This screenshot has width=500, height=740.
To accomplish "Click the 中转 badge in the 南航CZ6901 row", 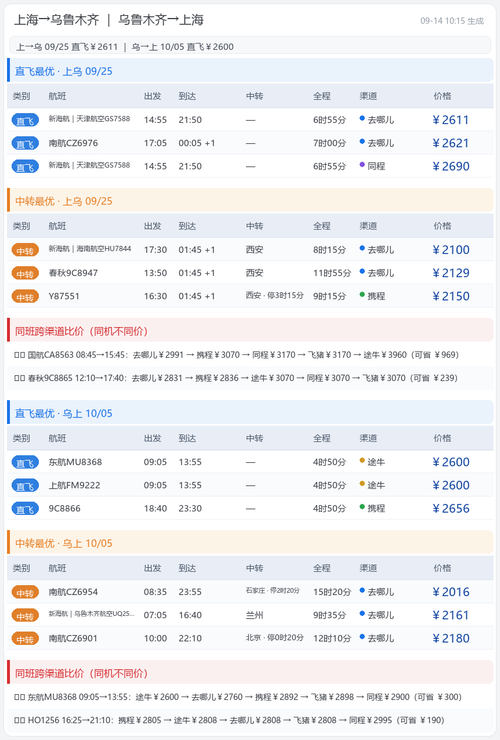I will [25, 639].
